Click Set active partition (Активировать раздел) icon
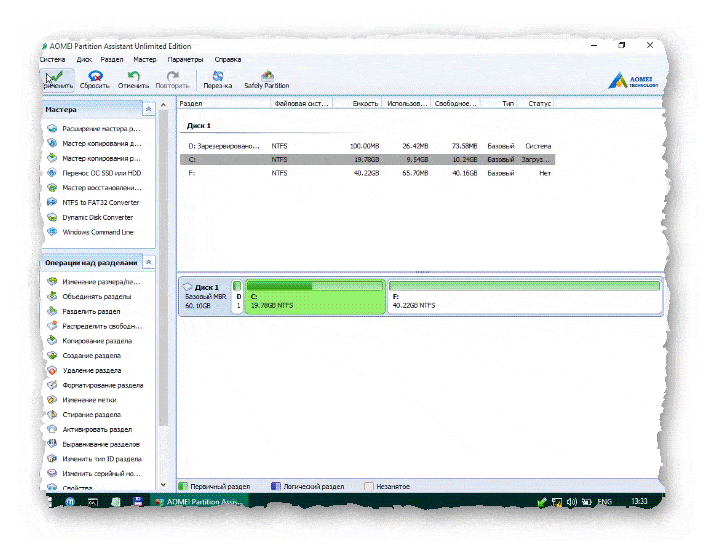 coord(52,429)
